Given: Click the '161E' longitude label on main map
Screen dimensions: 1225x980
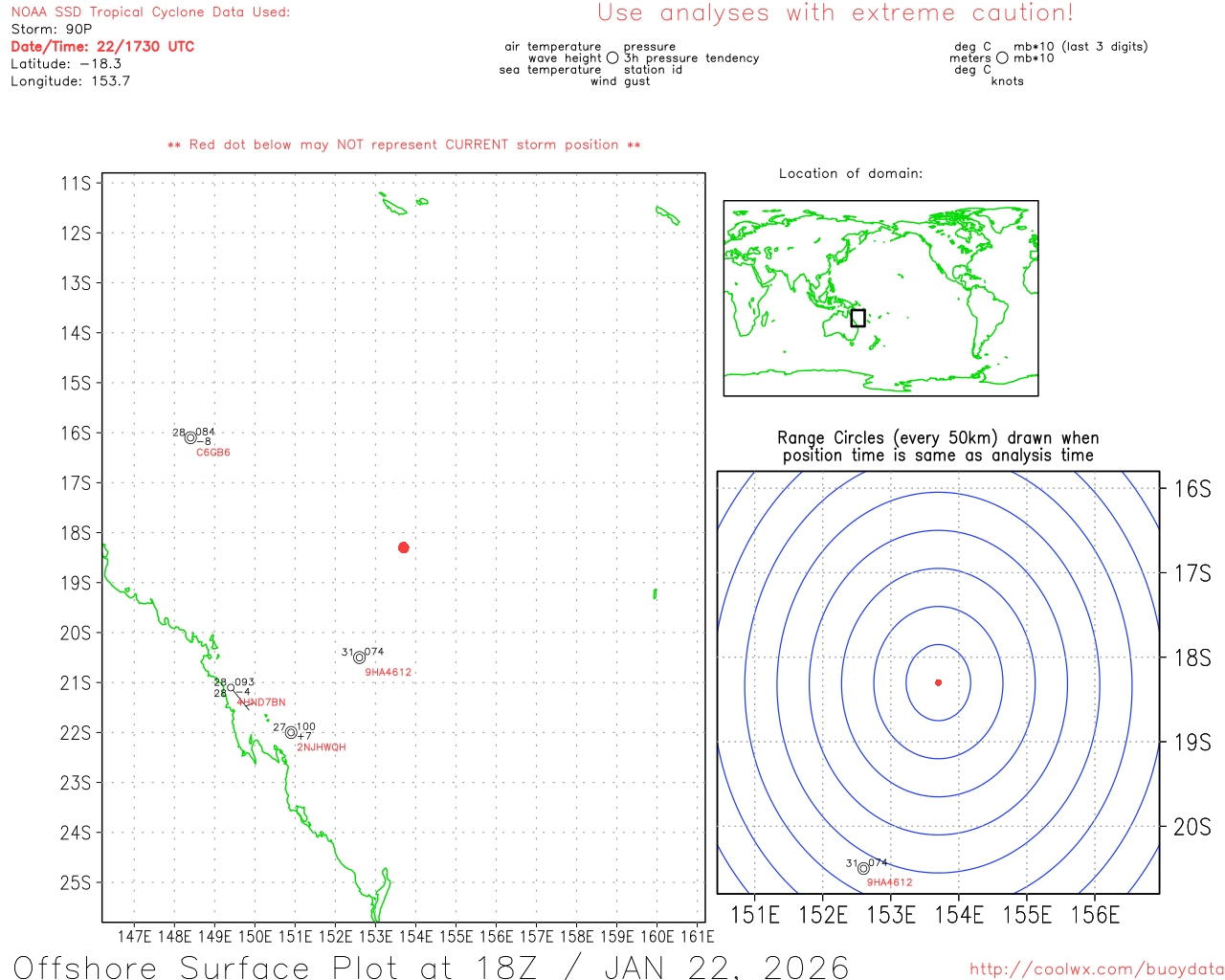Looking at the screenshot, I should [x=698, y=936].
